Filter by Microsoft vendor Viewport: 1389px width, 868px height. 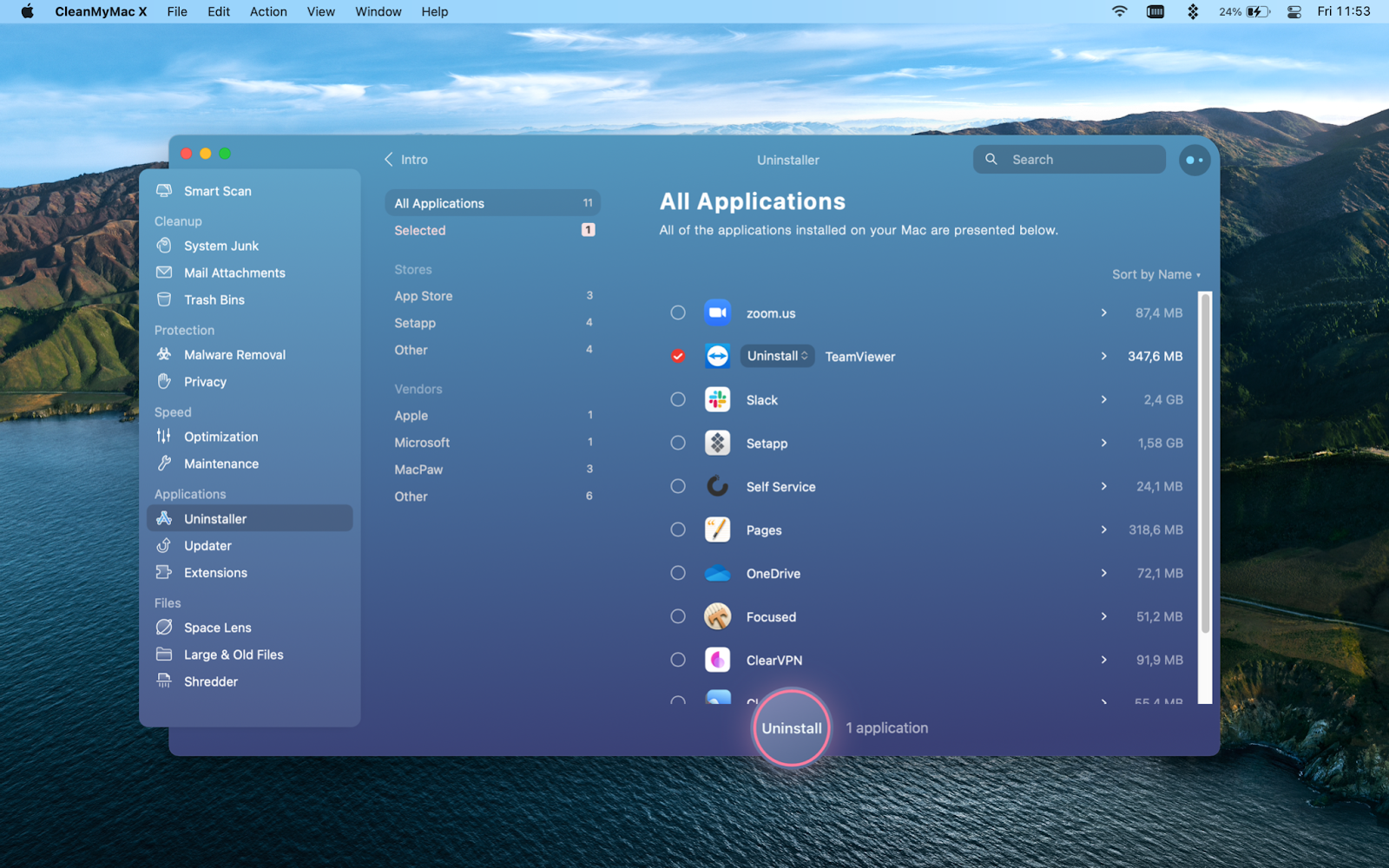pyautogui.click(x=493, y=443)
